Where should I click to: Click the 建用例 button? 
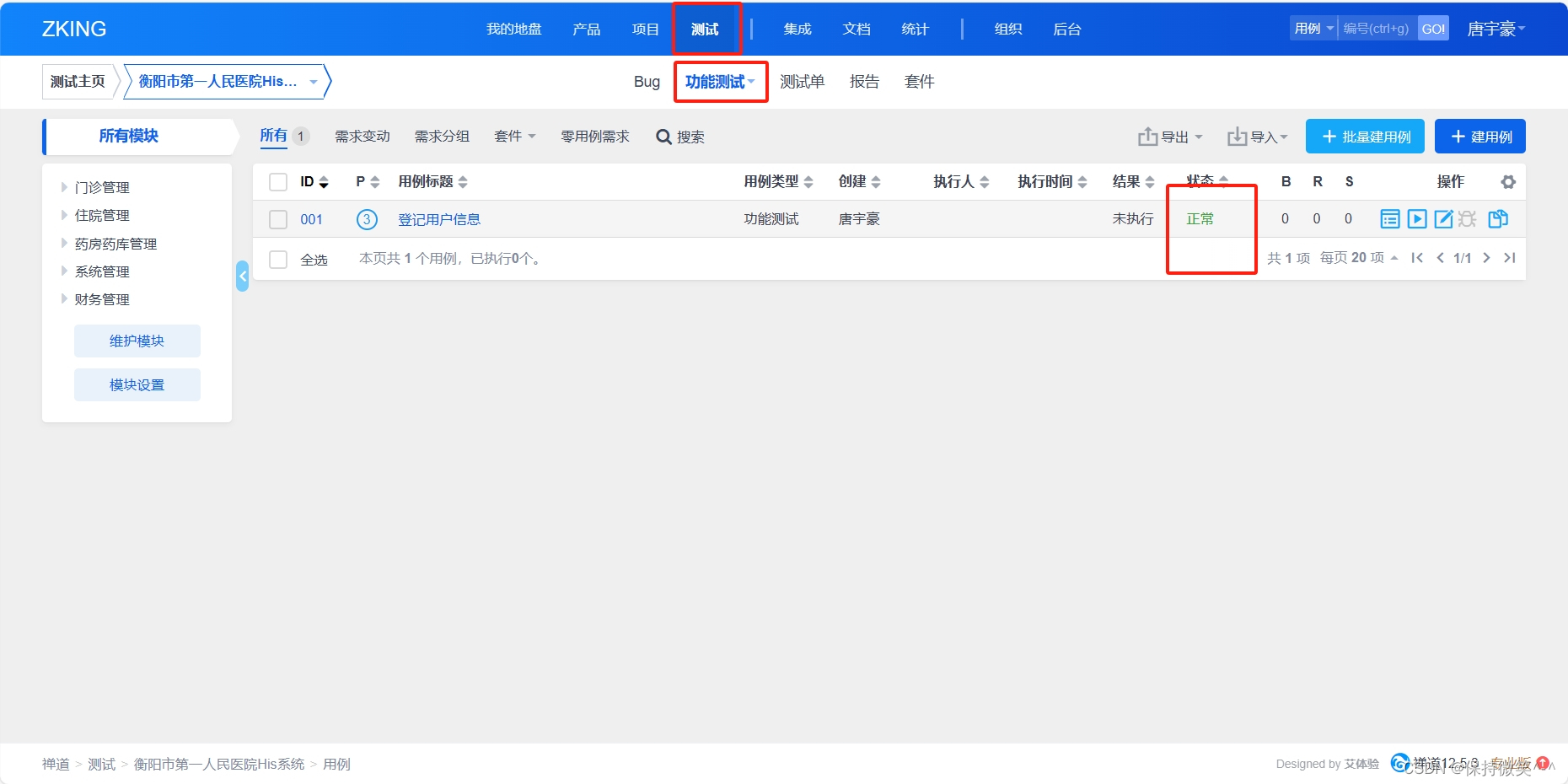1480,137
